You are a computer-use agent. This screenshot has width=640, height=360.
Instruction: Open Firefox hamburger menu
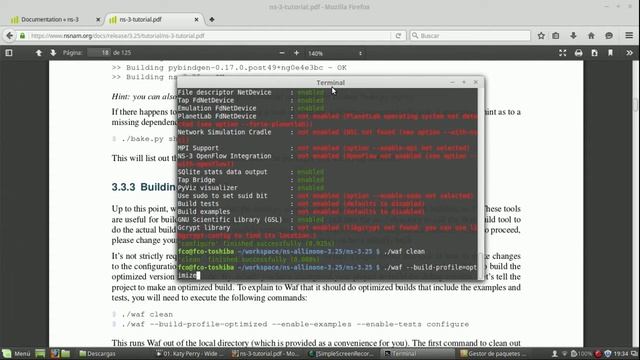629,36
